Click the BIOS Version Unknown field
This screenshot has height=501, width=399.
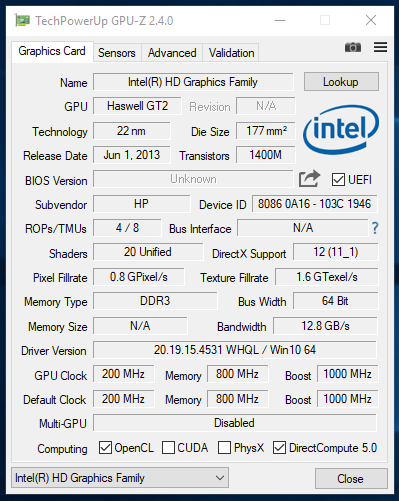[x=193, y=179]
